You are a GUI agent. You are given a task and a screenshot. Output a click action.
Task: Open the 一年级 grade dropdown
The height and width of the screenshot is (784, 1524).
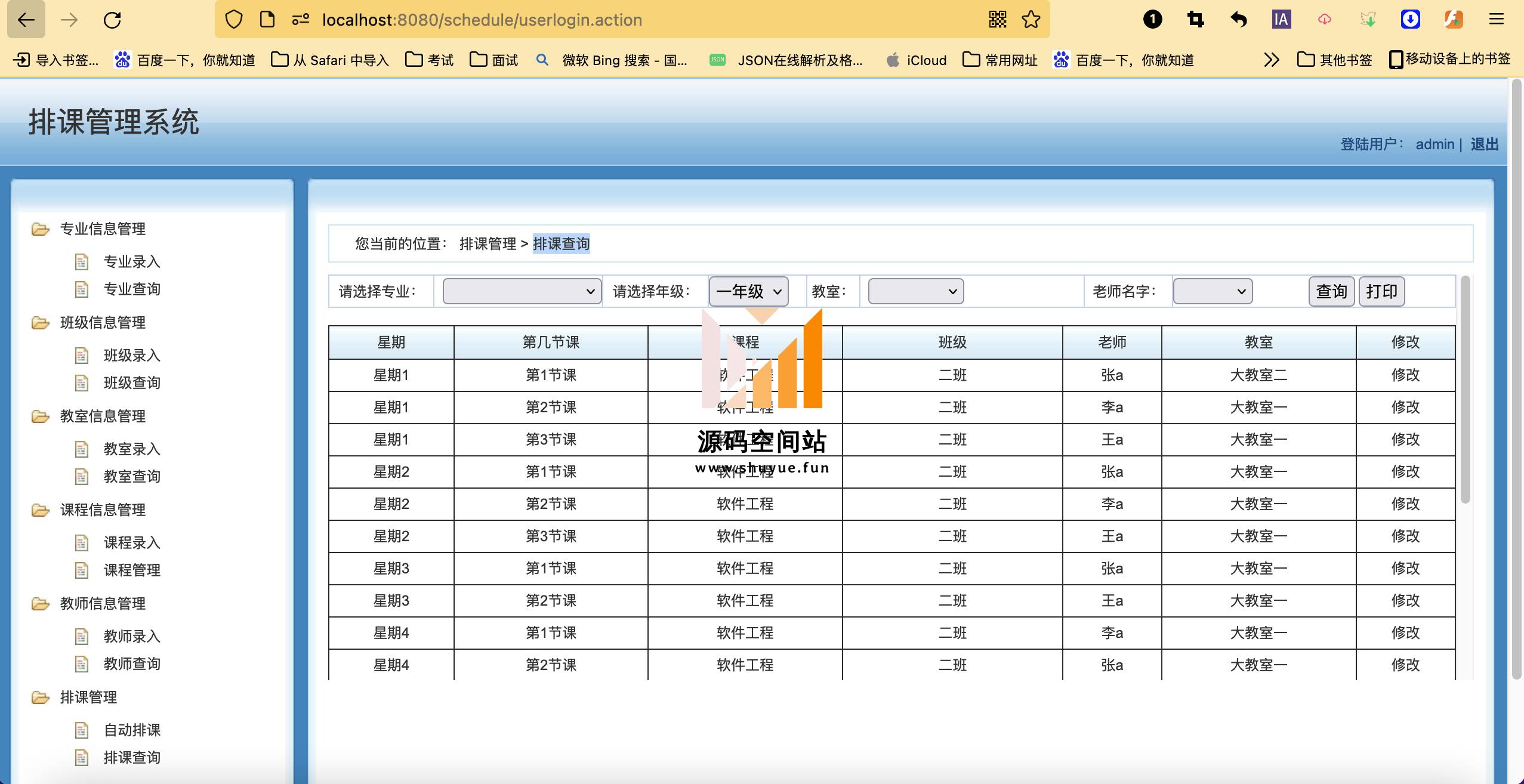[x=748, y=291]
